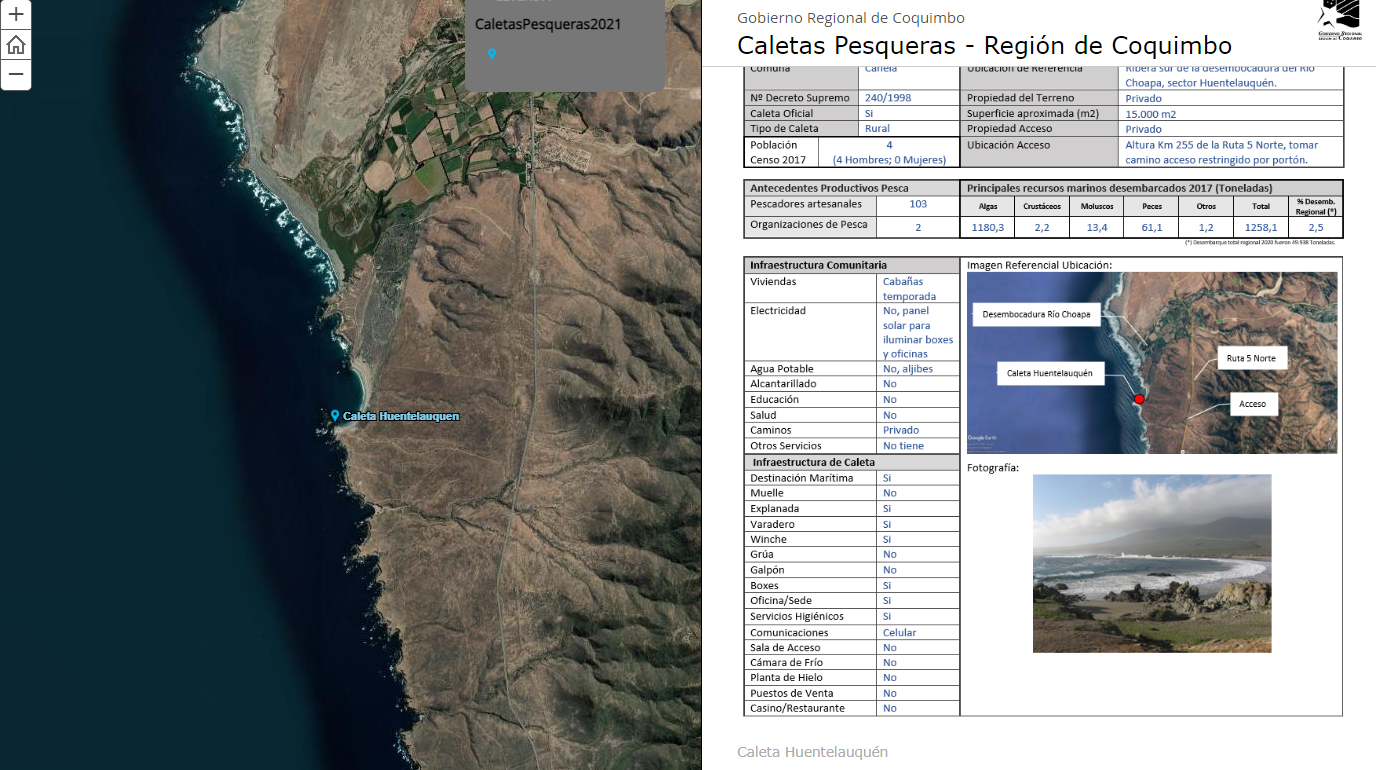Click the Home default extent button

(x=16, y=45)
